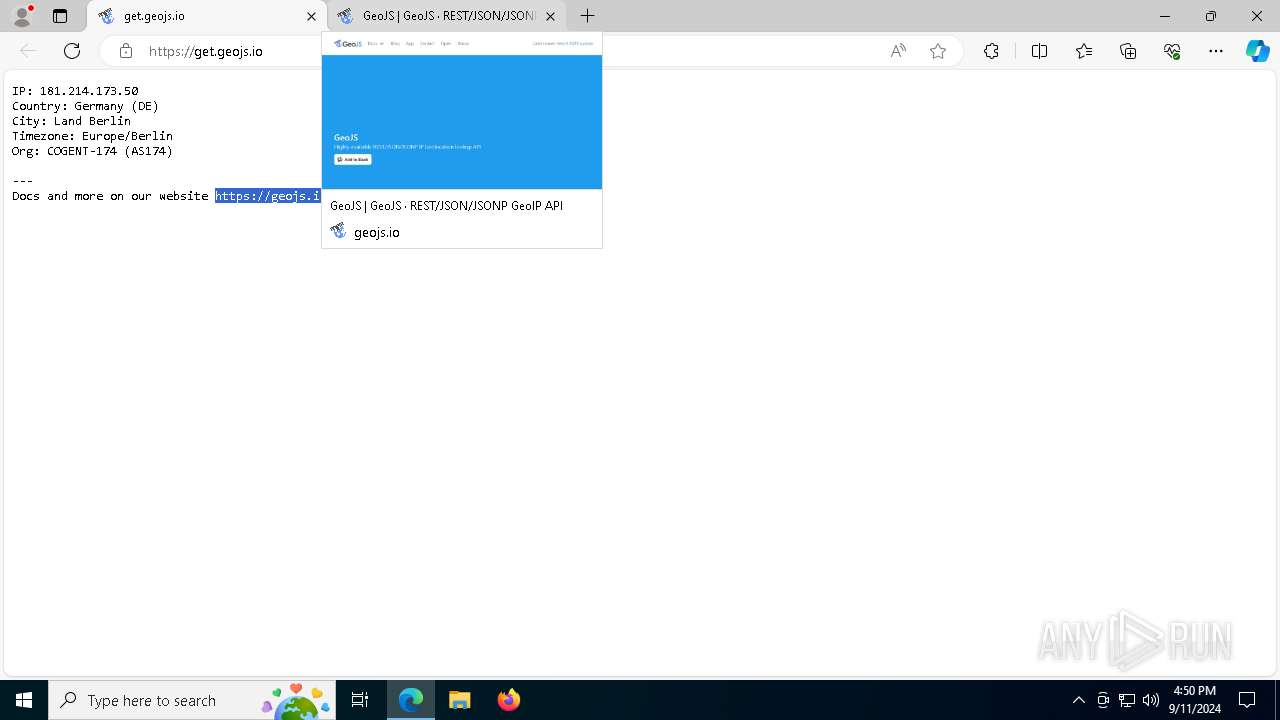Follow the https://geojs.io link
Screen dimensions: 1280x720
point(267,196)
